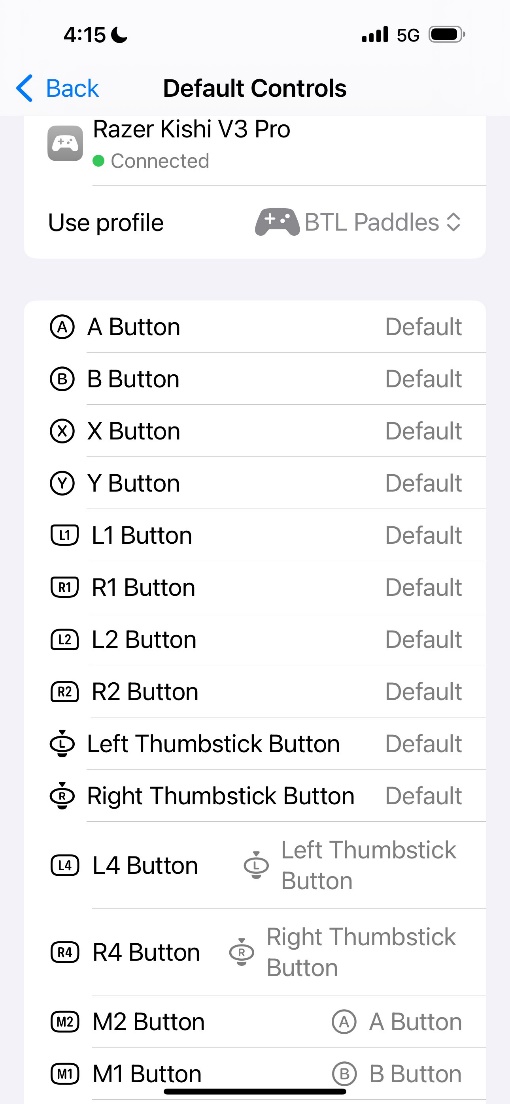Tap the L4 Button icon
Image resolution: width=510 pixels, height=1104 pixels.
pos(64,865)
